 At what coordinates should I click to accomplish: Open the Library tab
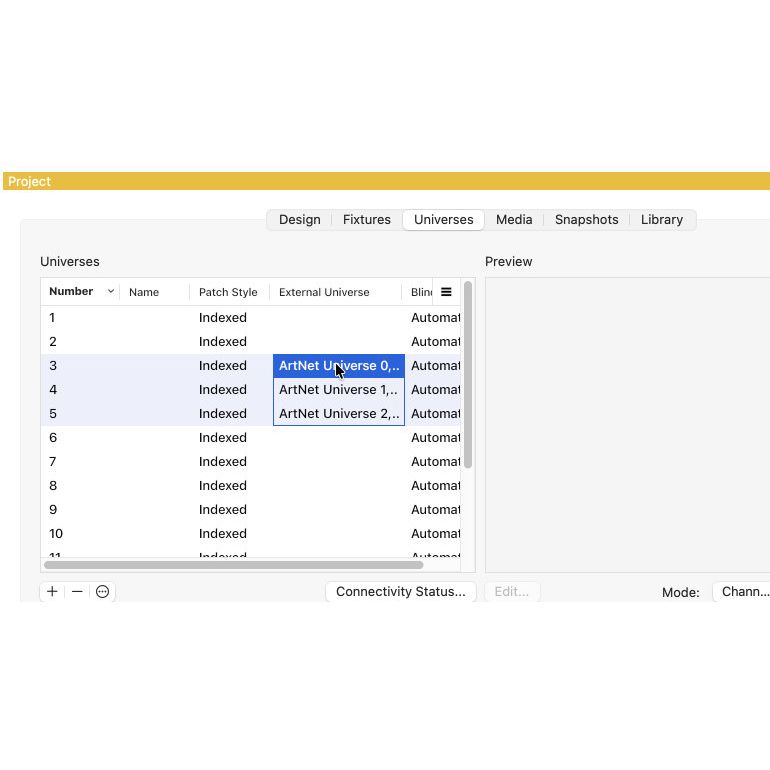[661, 220]
